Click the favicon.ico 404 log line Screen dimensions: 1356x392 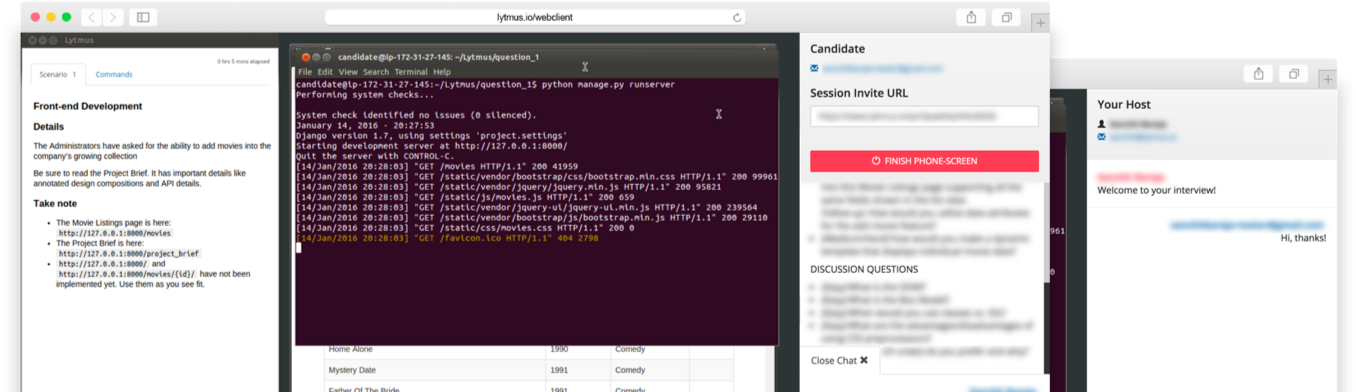[447, 238]
